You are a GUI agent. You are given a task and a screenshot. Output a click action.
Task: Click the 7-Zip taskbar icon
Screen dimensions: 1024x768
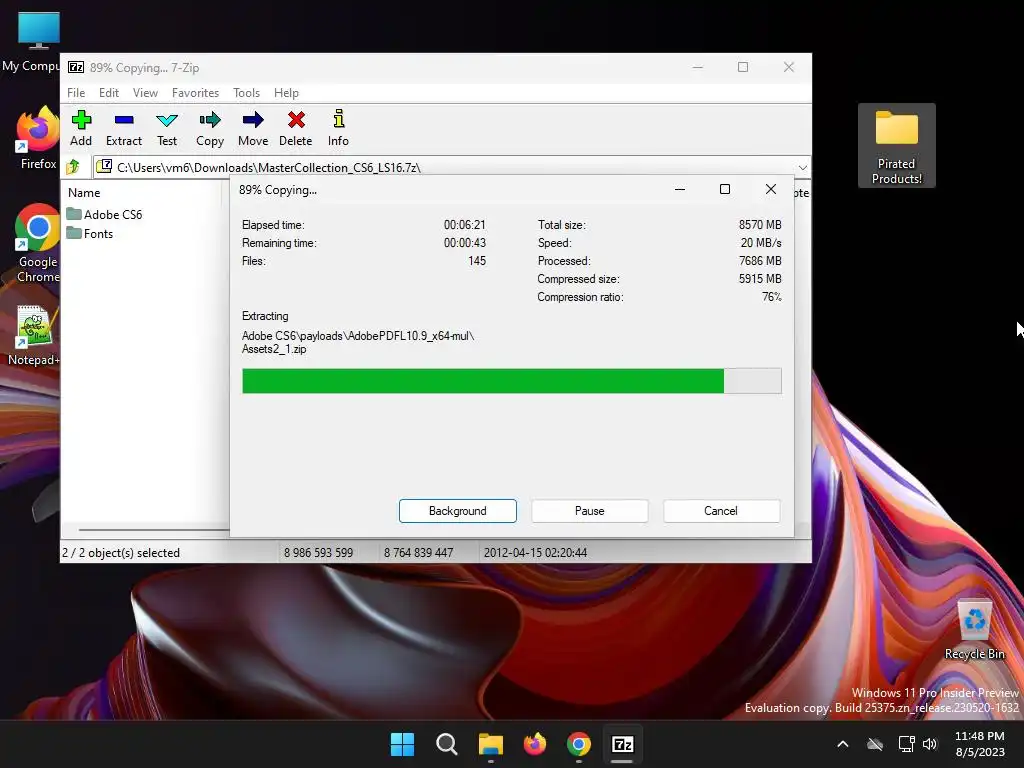[622, 744]
